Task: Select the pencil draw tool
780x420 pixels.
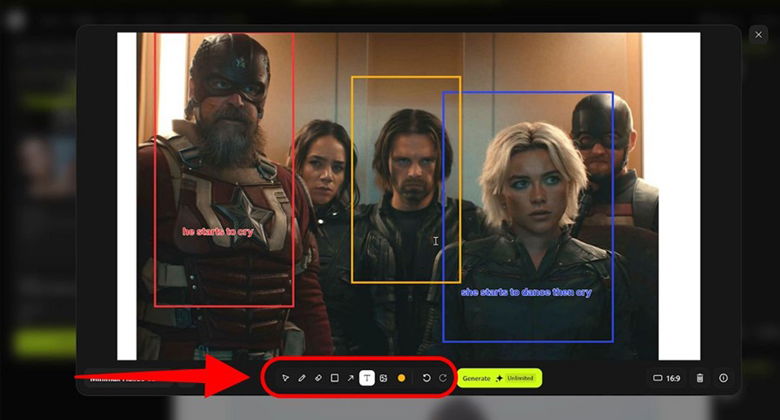Action: 301,378
